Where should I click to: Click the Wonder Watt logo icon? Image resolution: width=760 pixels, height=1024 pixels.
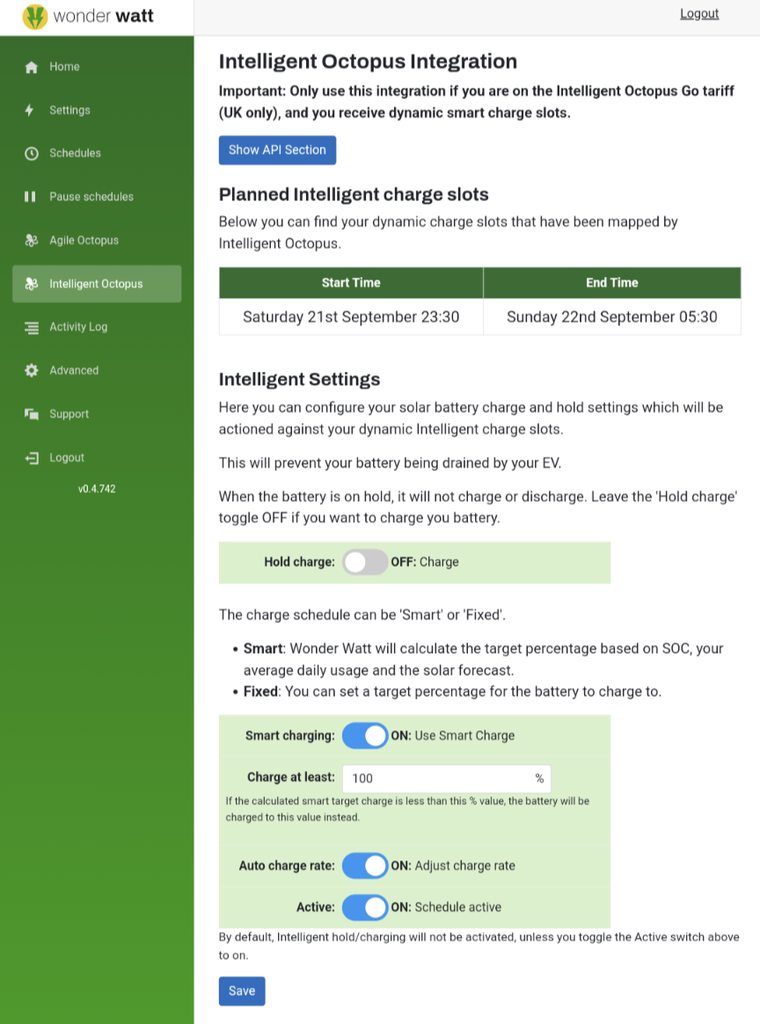35,17
